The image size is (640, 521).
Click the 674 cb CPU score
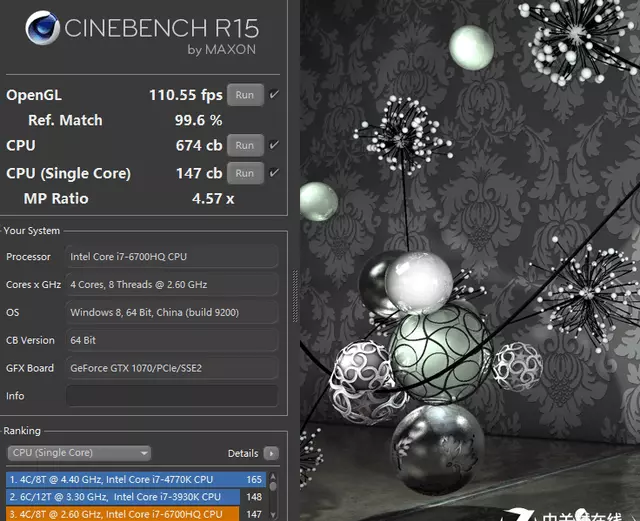click(x=199, y=145)
